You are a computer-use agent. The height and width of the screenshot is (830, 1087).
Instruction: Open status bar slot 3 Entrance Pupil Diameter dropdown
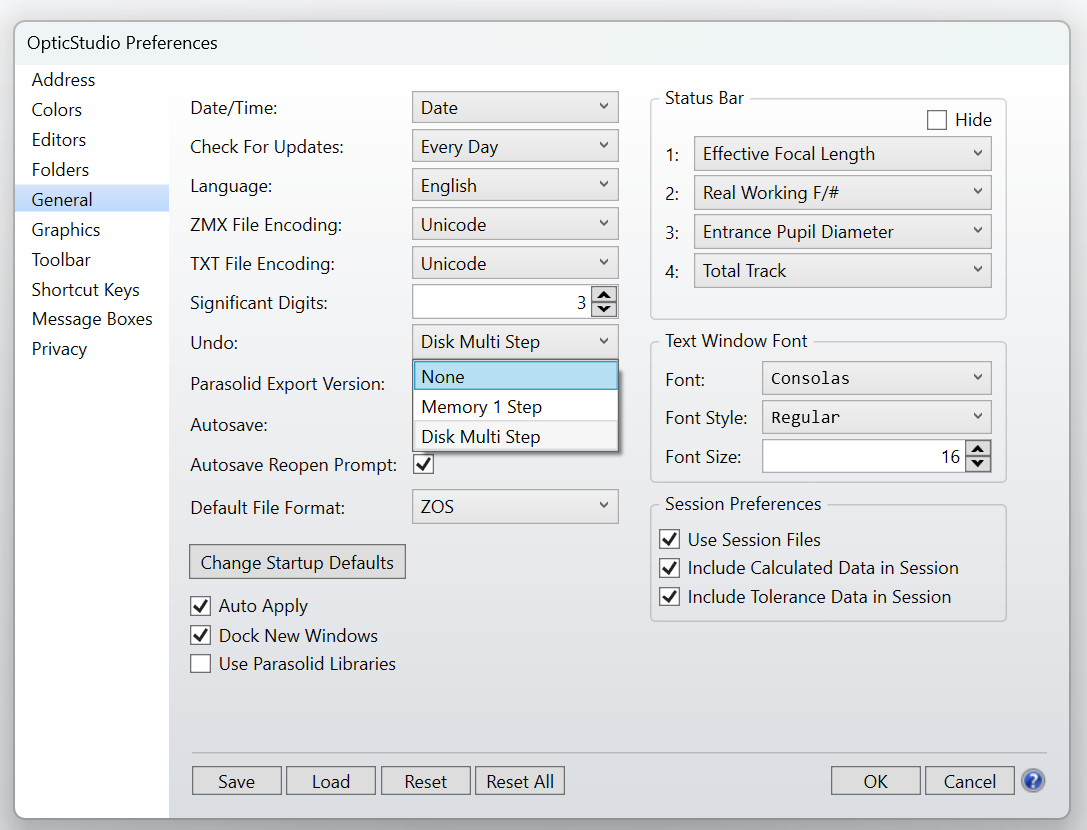[842, 231]
